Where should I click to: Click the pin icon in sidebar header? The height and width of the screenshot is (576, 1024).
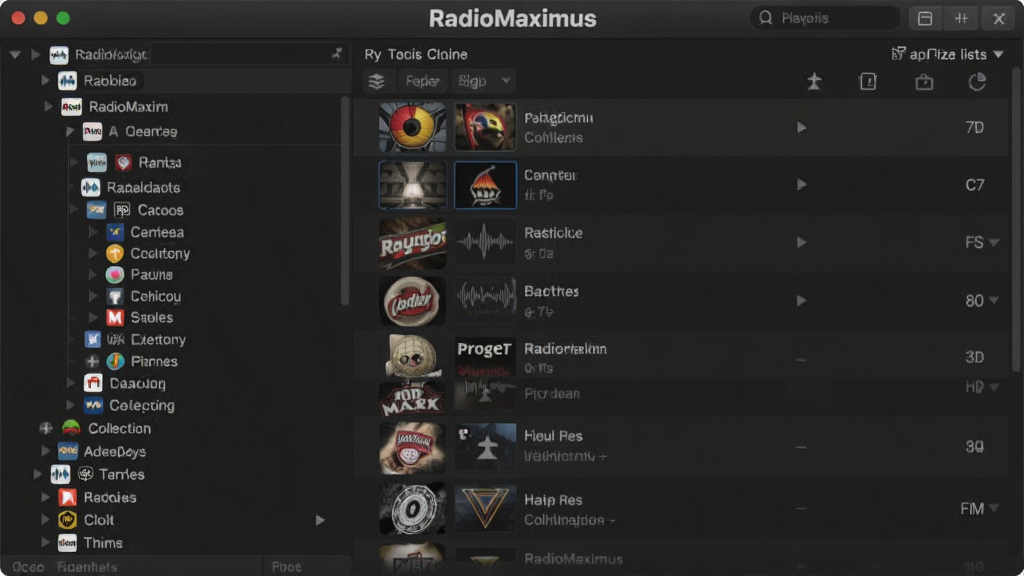pos(336,54)
